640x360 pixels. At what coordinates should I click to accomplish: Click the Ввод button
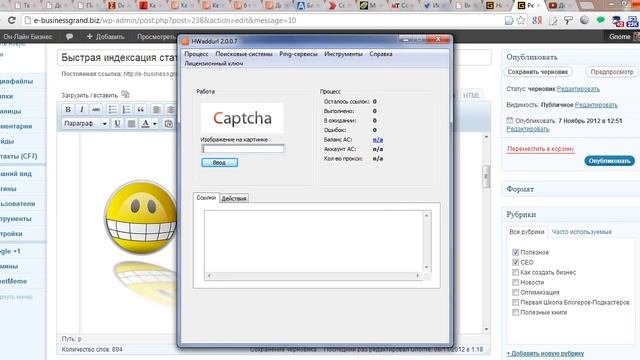point(220,162)
